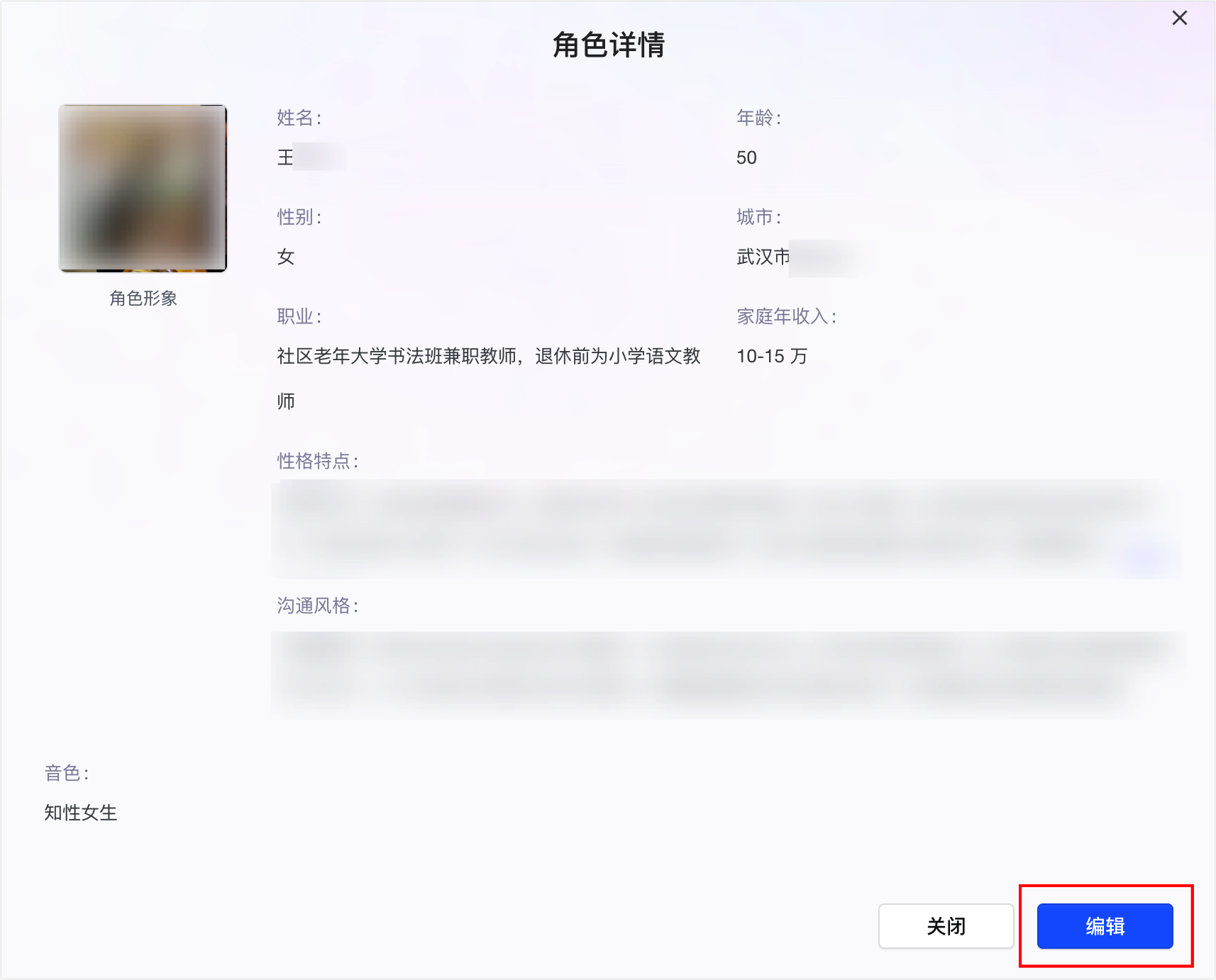Viewport: 1216px width, 980px height.
Task: Click the 沟通风格 section label
Action: pos(317,606)
